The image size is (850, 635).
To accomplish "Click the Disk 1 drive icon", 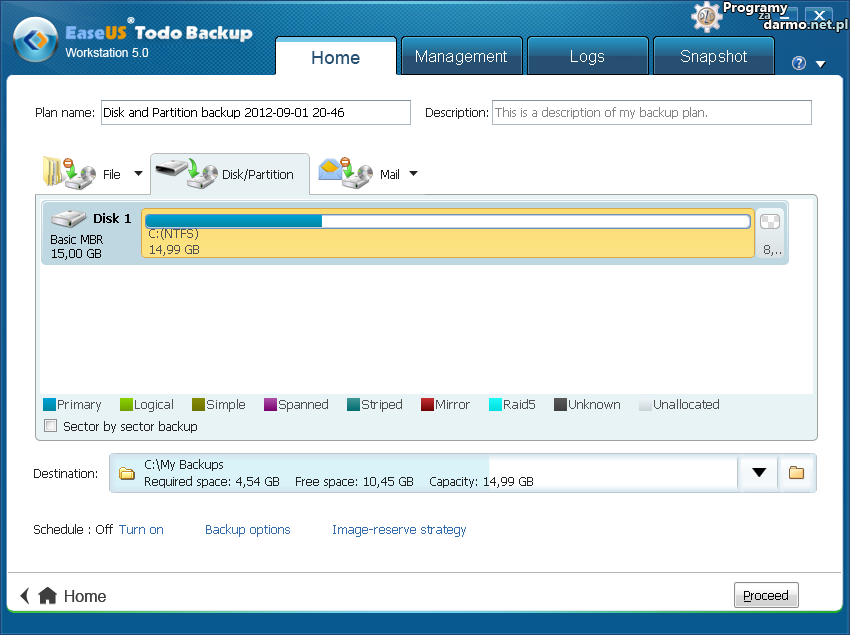I will point(69,219).
